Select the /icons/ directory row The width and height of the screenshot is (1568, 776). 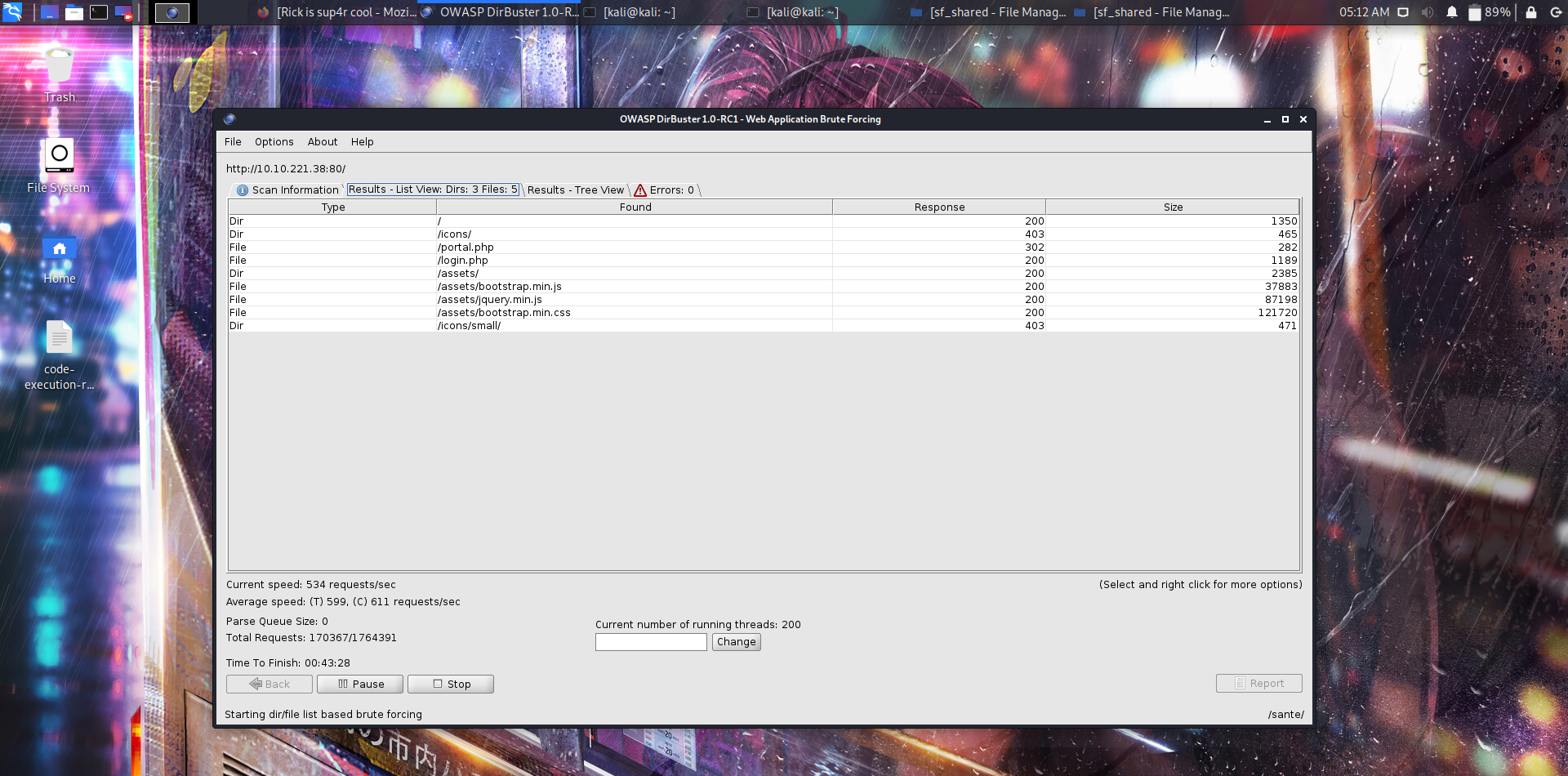tap(764, 234)
